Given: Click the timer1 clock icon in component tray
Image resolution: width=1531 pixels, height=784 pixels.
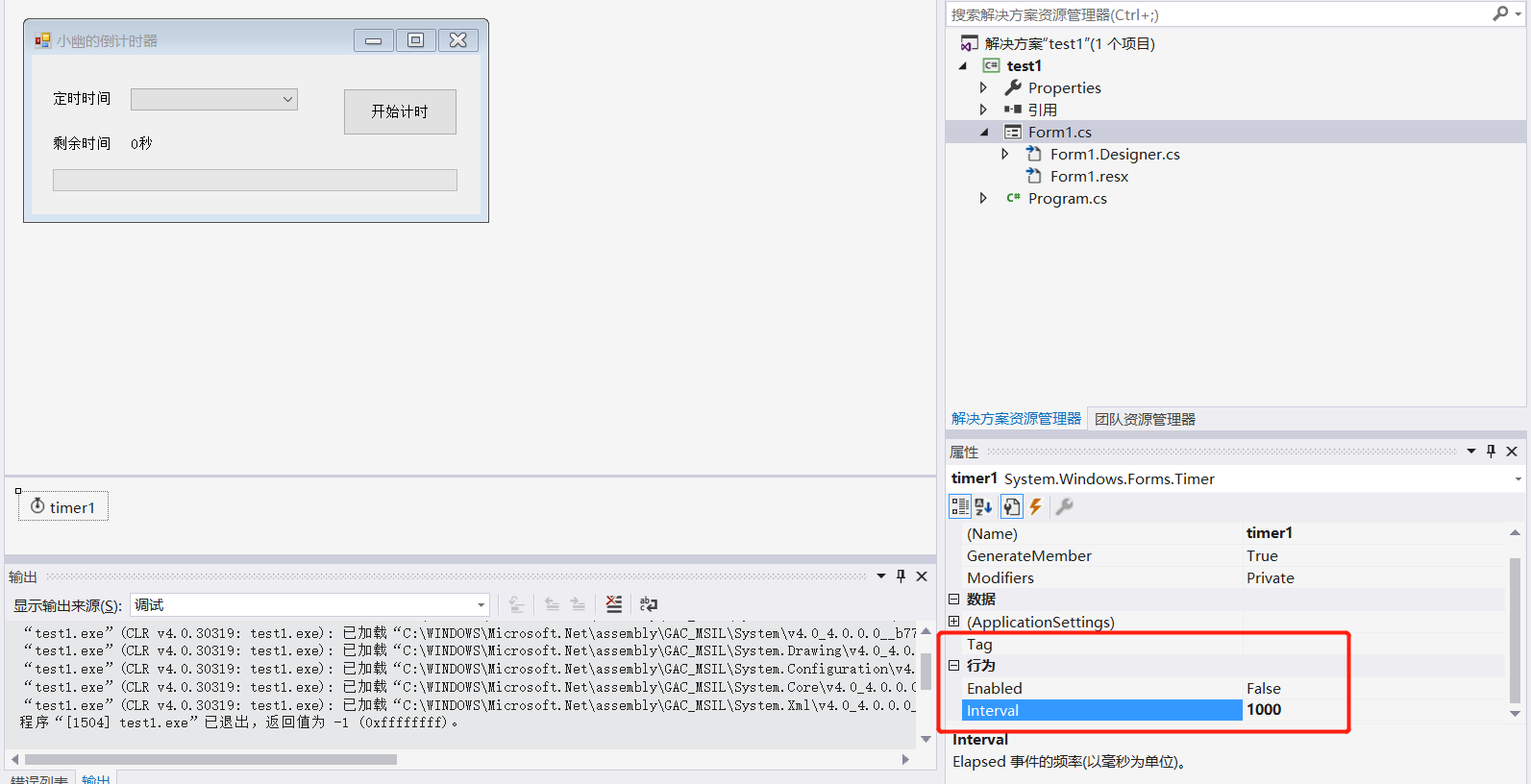Looking at the screenshot, I should (x=37, y=506).
